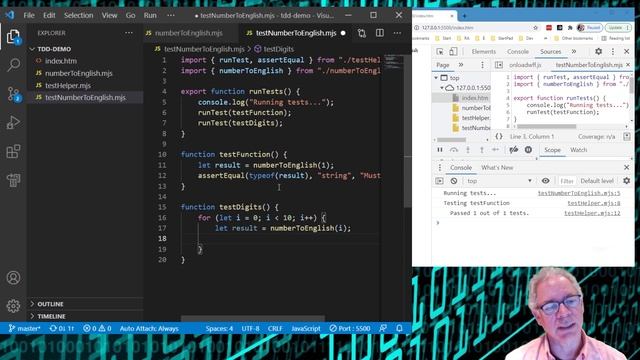
Task: Open the Search view in activity bar
Action: pos(13,64)
